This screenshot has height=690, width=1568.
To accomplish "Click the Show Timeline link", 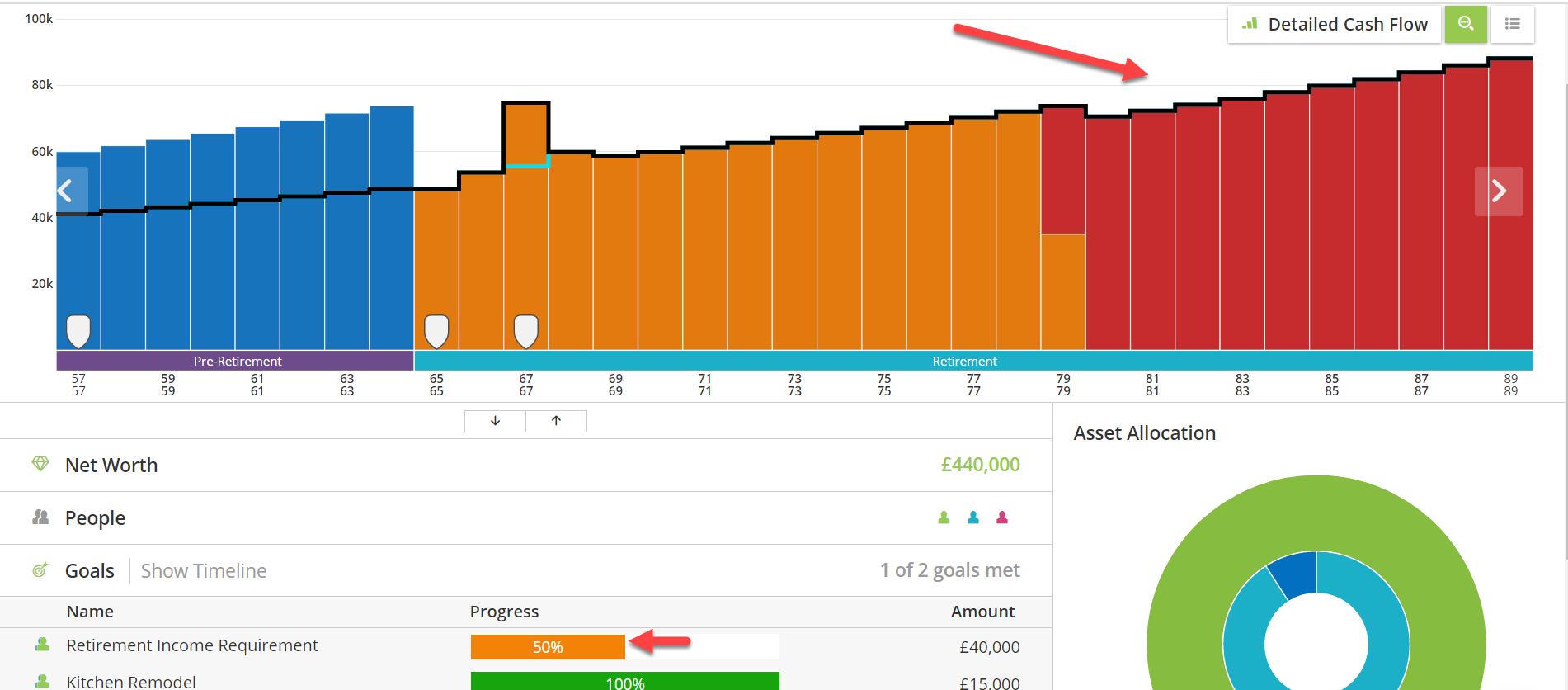I will tap(204, 571).
